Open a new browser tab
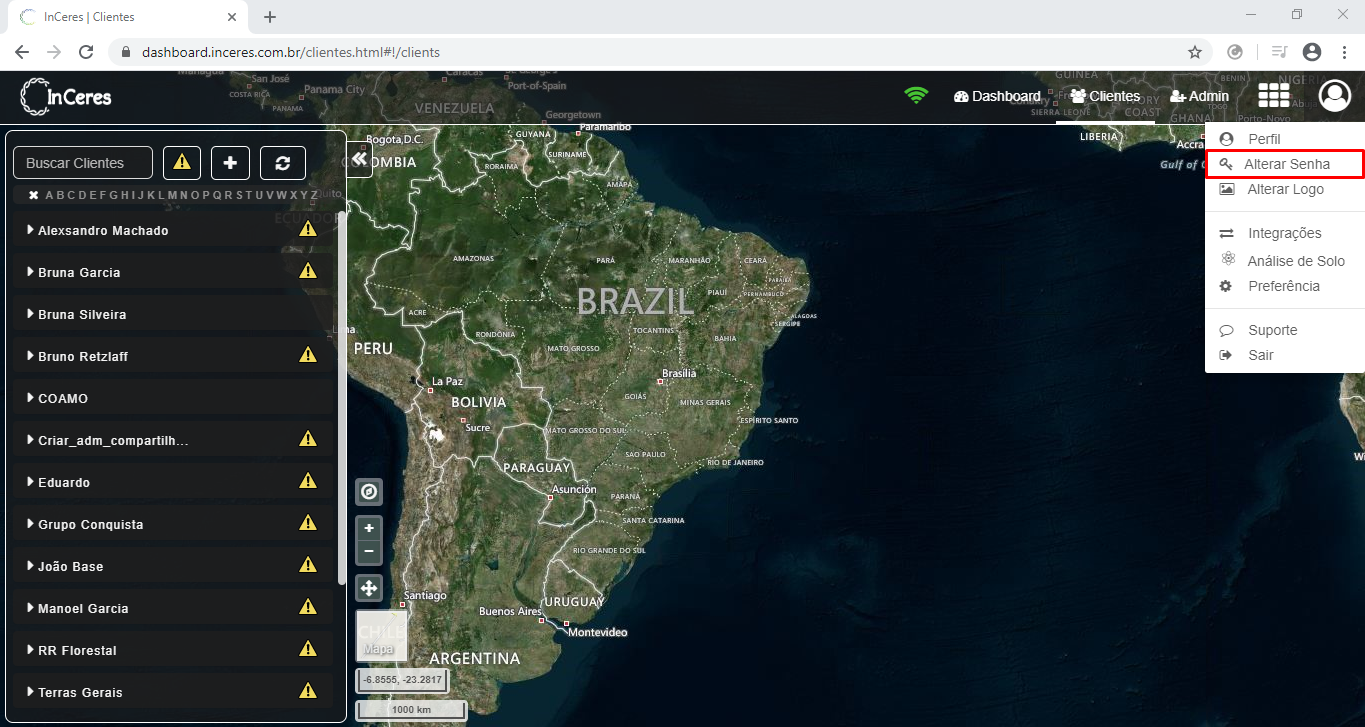The image size is (1365, 727). point(269,17)
